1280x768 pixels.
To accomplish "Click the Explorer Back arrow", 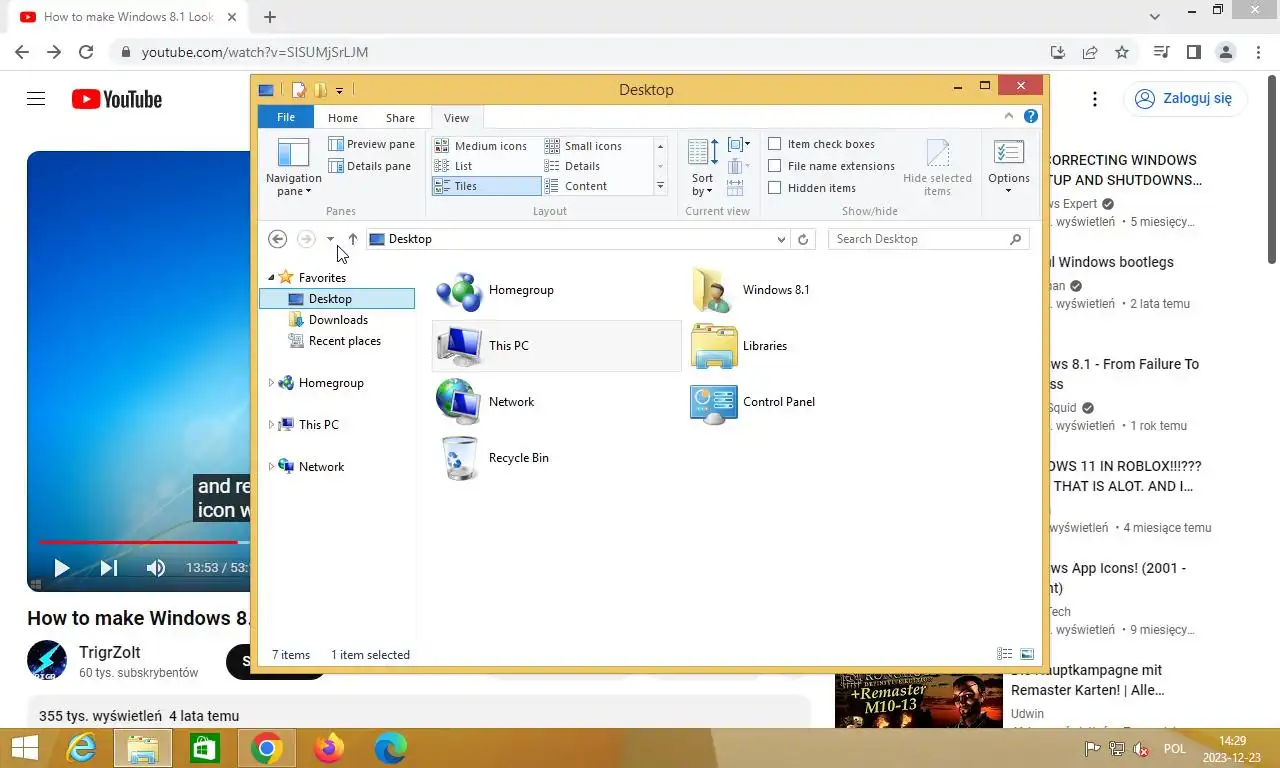I will [x=278, y=239].
